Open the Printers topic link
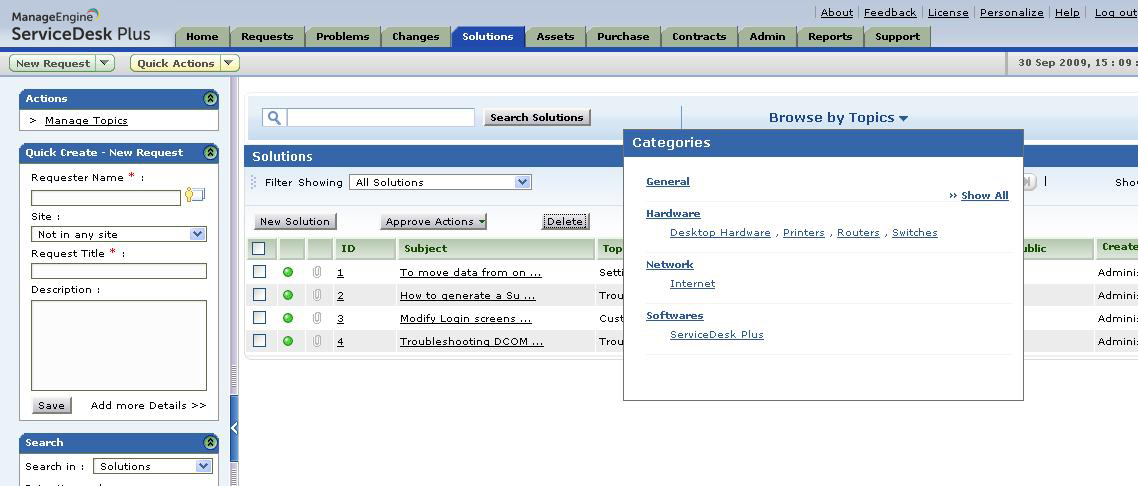 (803, 233)
